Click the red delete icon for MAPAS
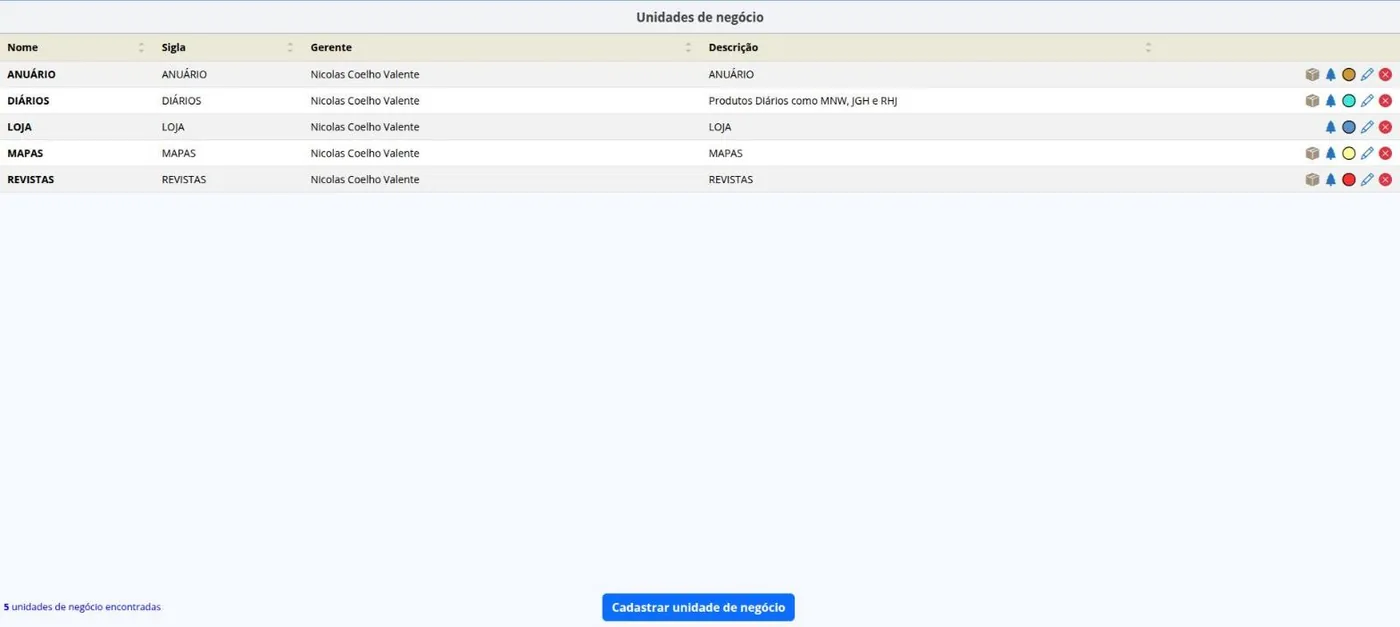Image resolution: width=1400 pixels, height=627 pixels. pos(1385,153)
